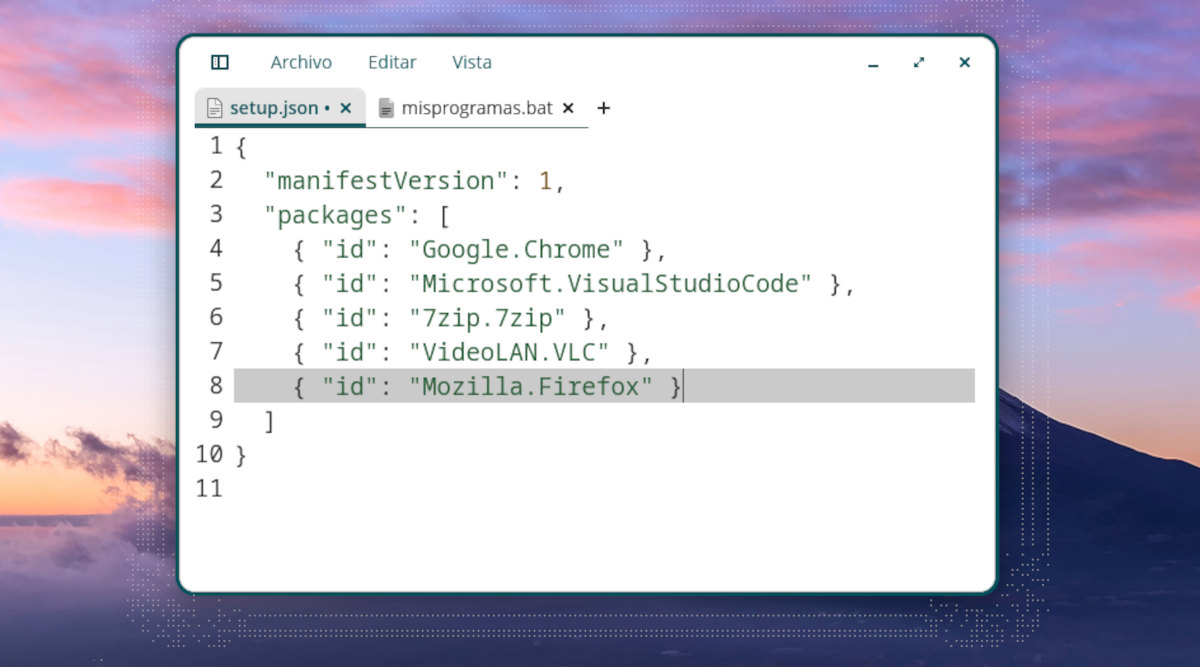The height and width of the screenshot is (667, 1200).
Task: Click the closing bracket on line 9
Action: tap(269, 421)
